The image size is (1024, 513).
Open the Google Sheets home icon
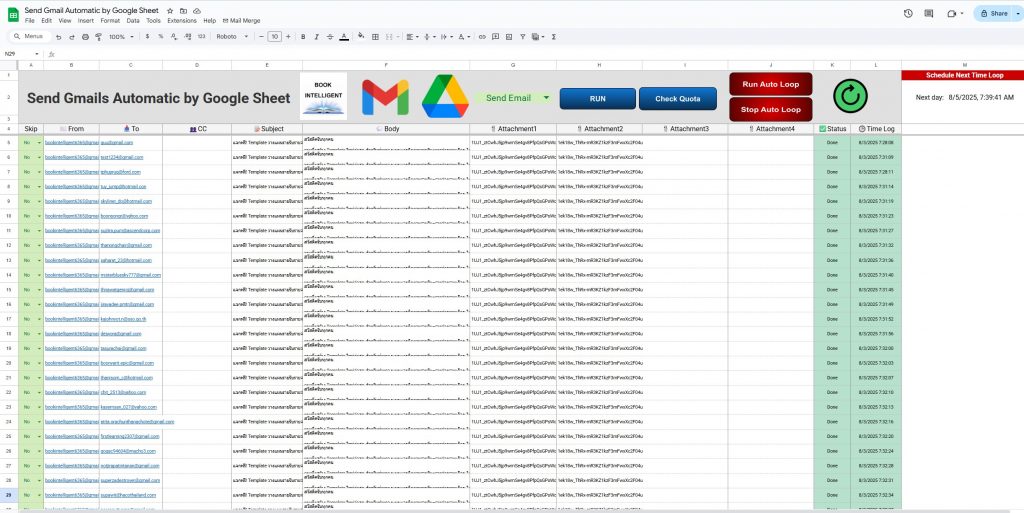point(12,15)
